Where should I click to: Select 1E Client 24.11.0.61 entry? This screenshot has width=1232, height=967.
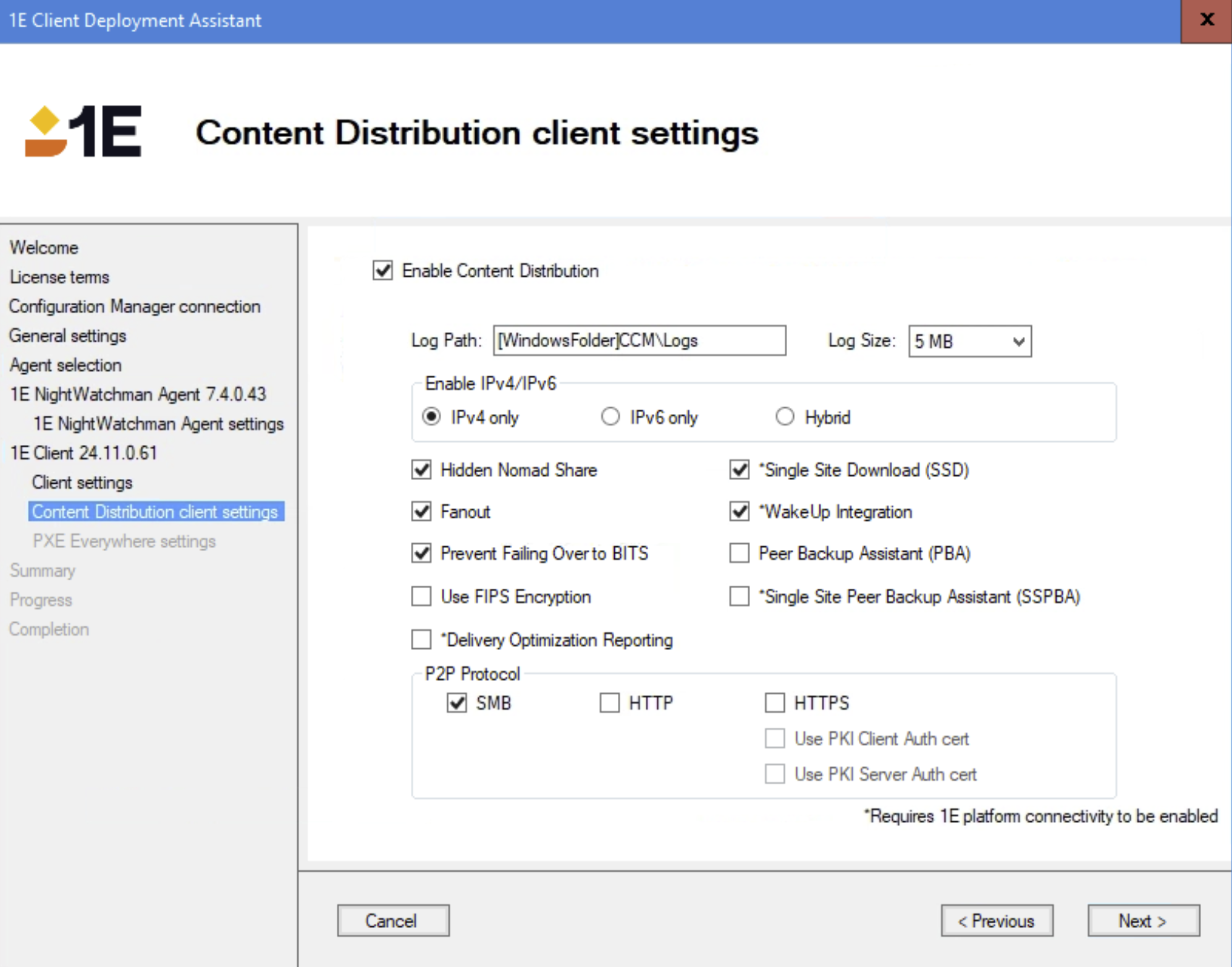[83, 453]
